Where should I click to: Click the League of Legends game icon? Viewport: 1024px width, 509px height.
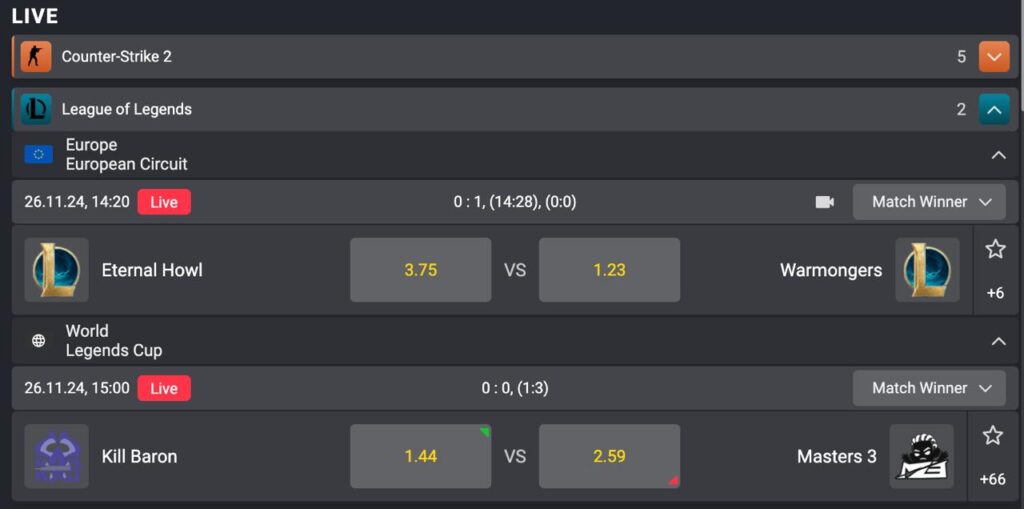pyautogui.click(x=36, y=109)
